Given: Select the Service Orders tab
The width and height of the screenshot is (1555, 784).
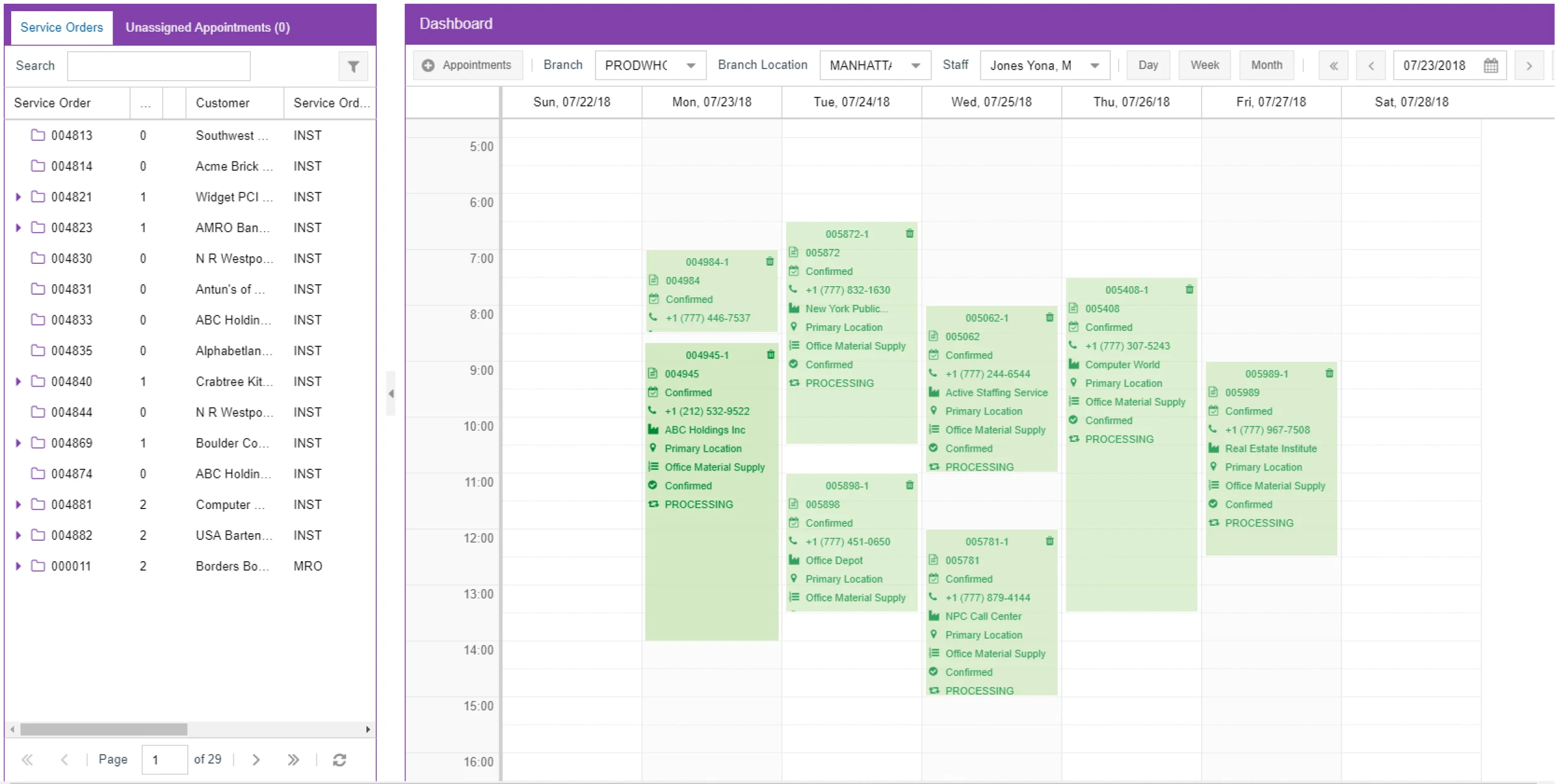Looking at the screenshot, I should pos(61,27).
